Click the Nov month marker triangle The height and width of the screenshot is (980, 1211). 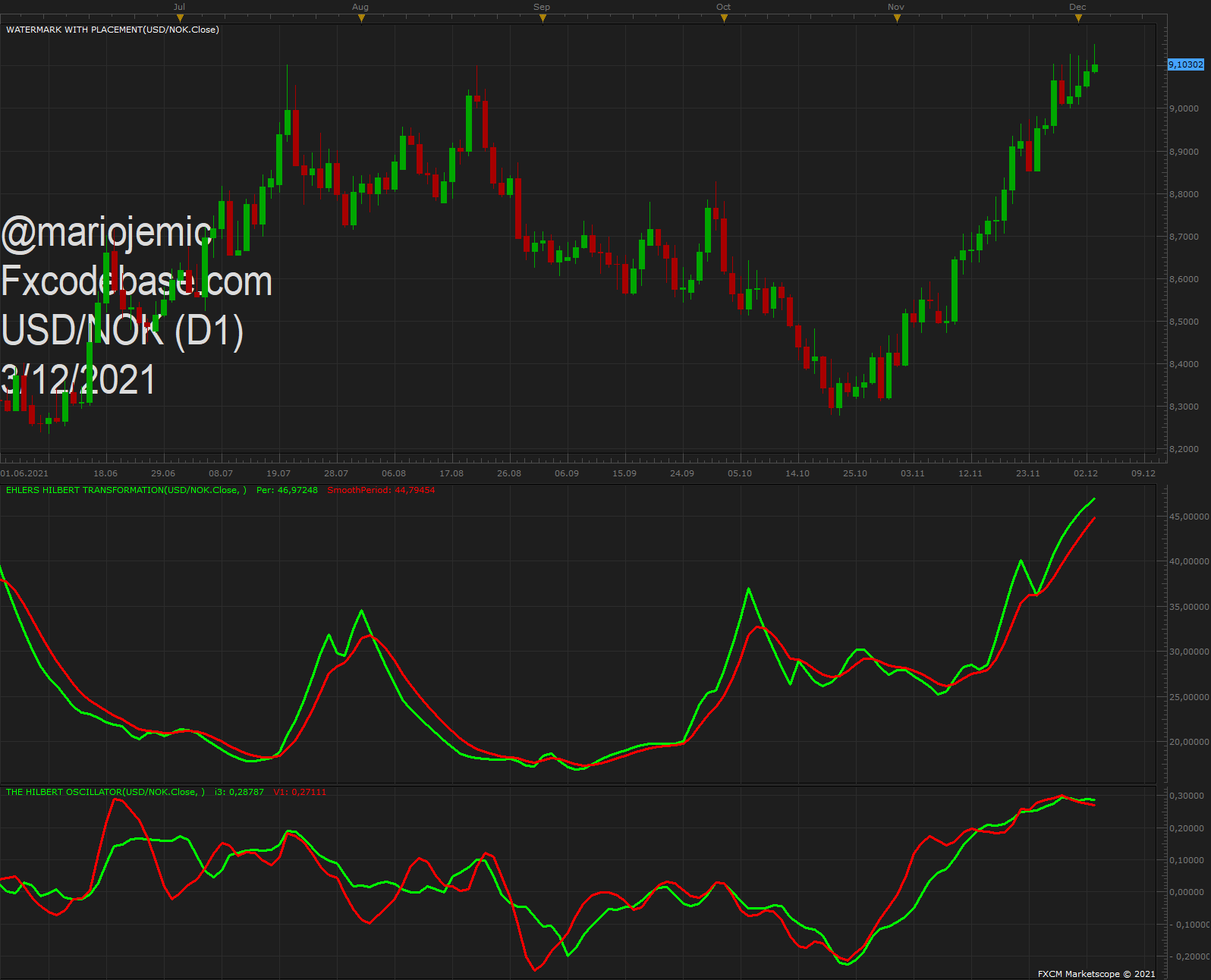pyautogui.click(x=897, y=18)
